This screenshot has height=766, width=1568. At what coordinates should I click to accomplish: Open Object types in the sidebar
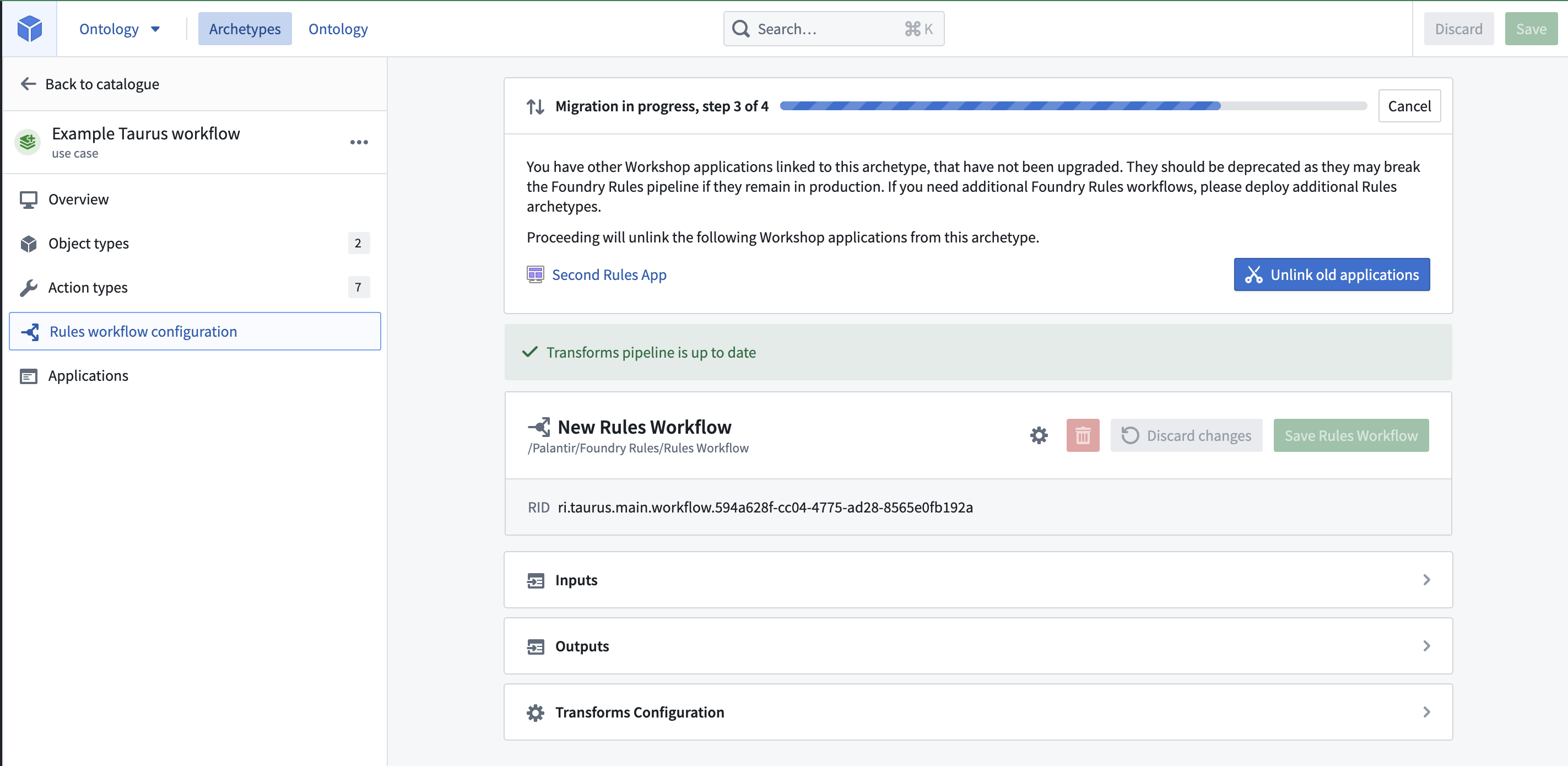click(x=195, y=243)
